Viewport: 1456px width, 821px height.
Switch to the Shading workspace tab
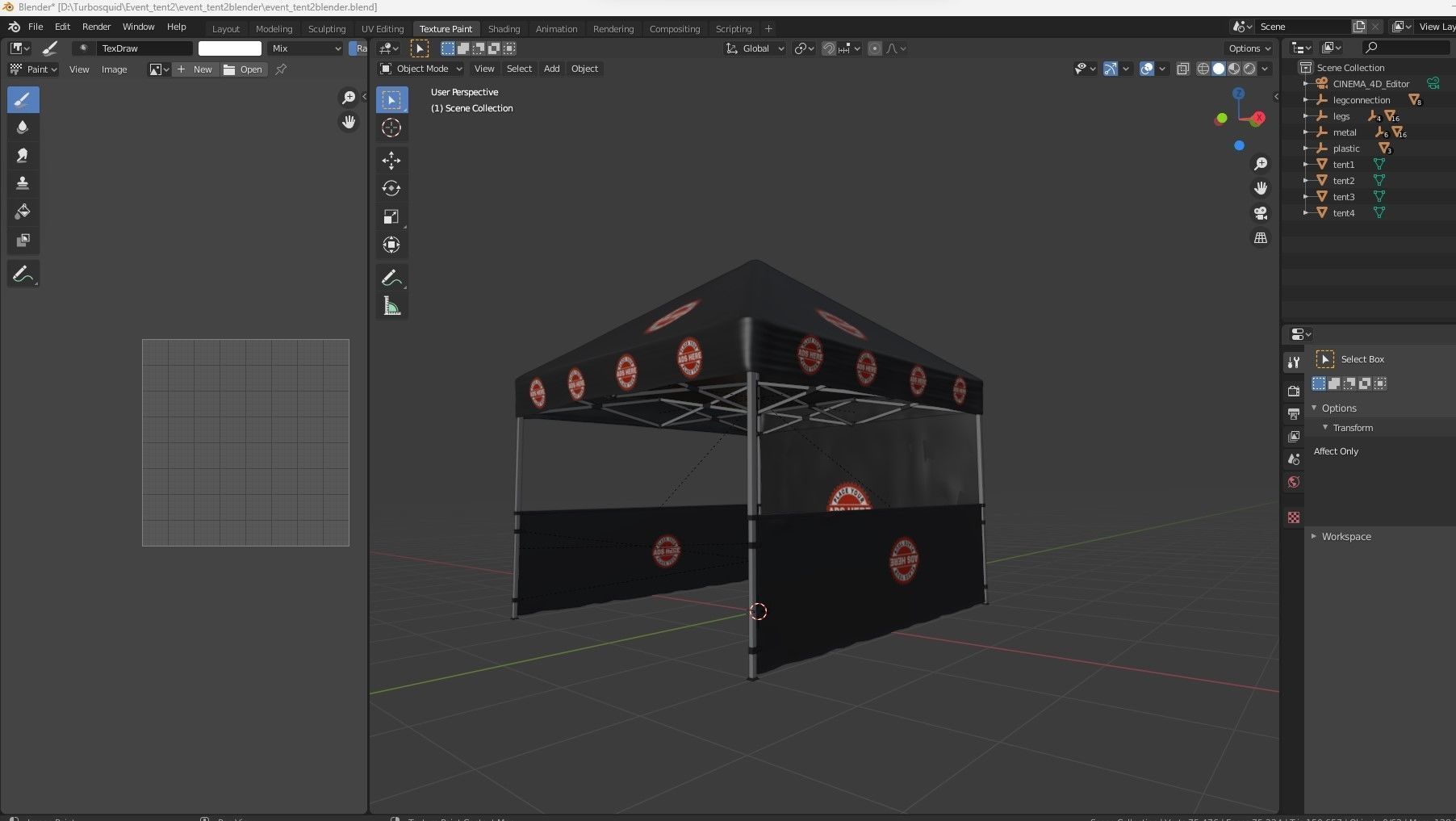(504, 28)
